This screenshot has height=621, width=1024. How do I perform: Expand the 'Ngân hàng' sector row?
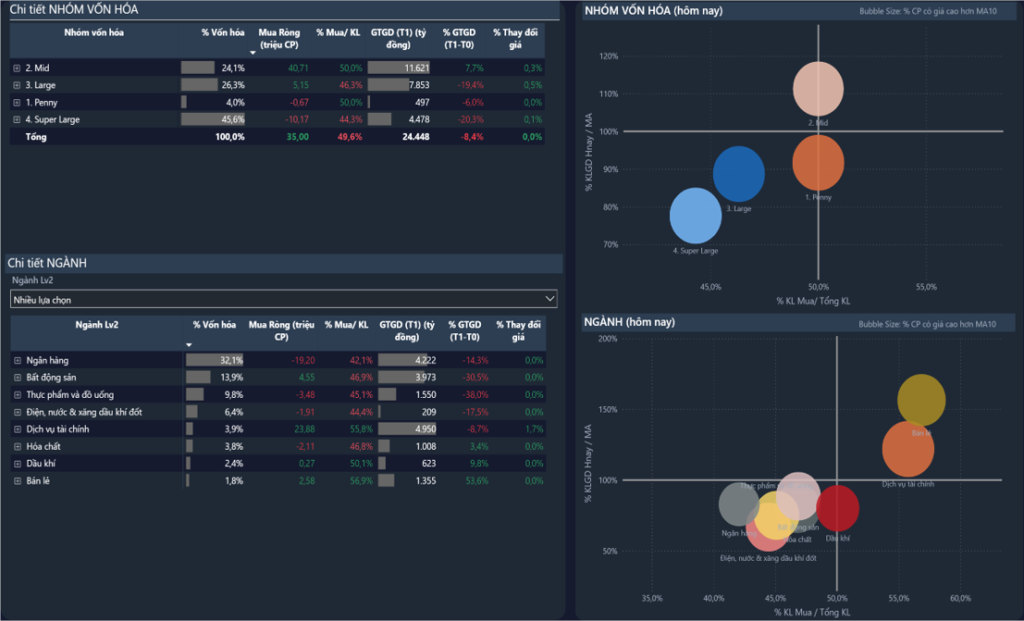click(x=17, y=360)
